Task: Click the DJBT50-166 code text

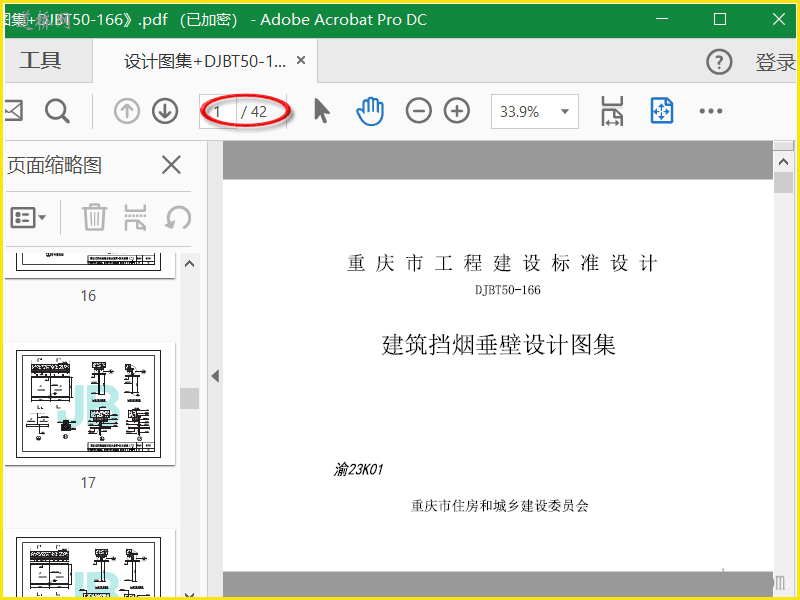Action: coord(508,290)
